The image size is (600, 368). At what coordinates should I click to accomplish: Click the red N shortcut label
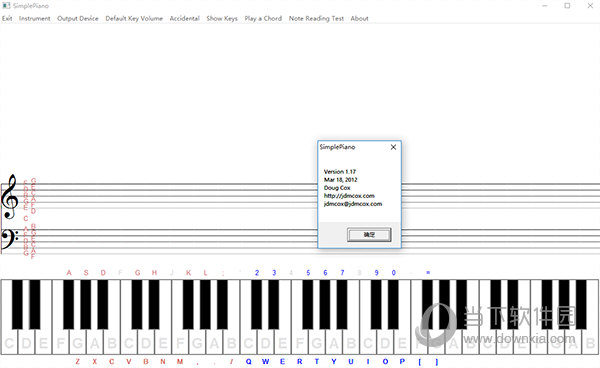click(x=163, y=361)
